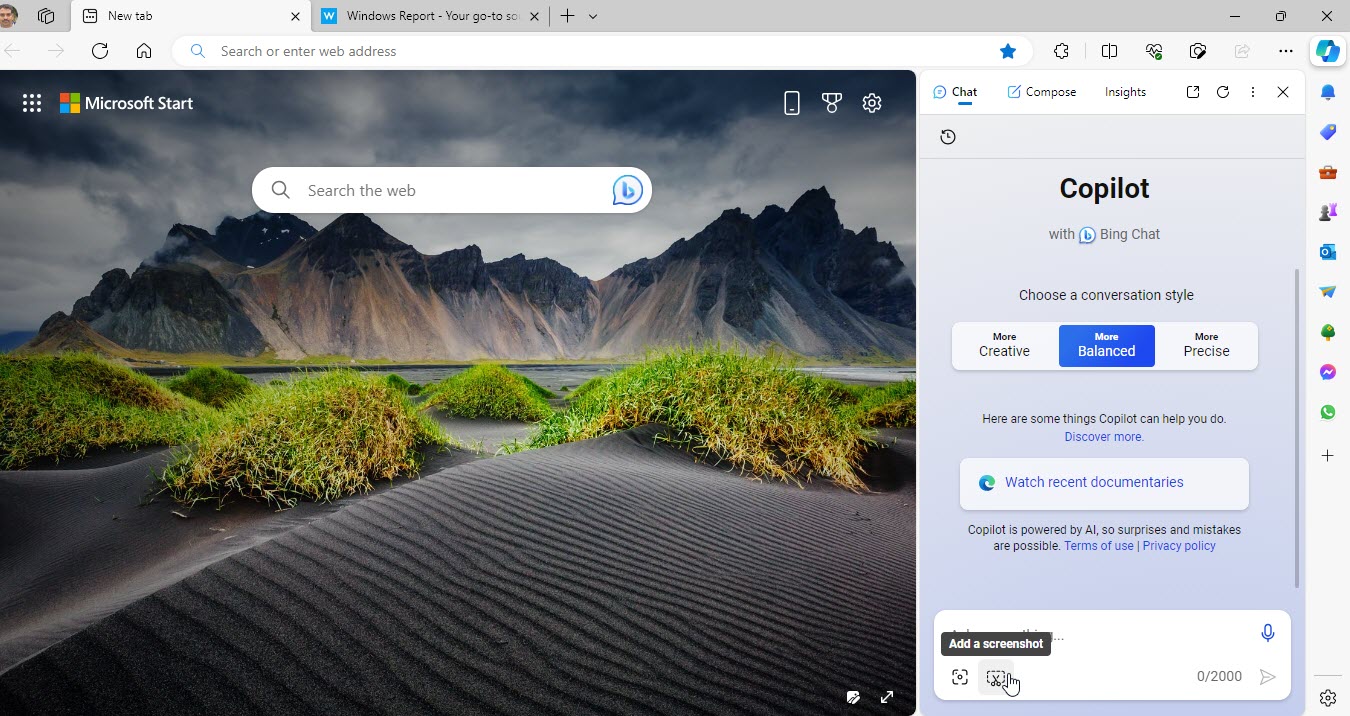Click the send message arrow
The width and height of the screenshot is (1350, 716).
[1267, 677]
